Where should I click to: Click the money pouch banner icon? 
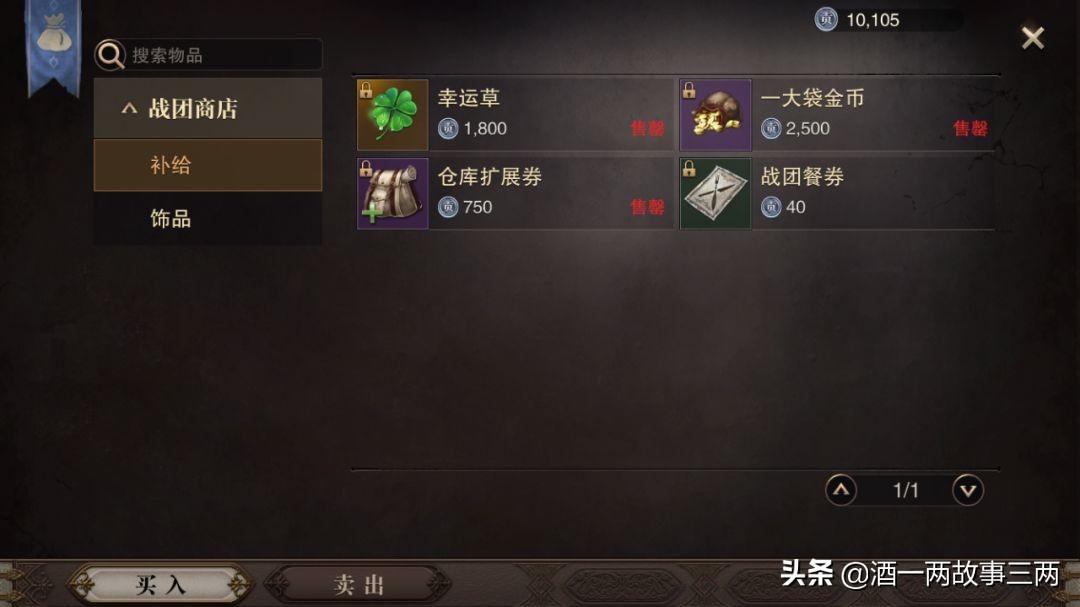pyautogui.click(x=54, y=43)
